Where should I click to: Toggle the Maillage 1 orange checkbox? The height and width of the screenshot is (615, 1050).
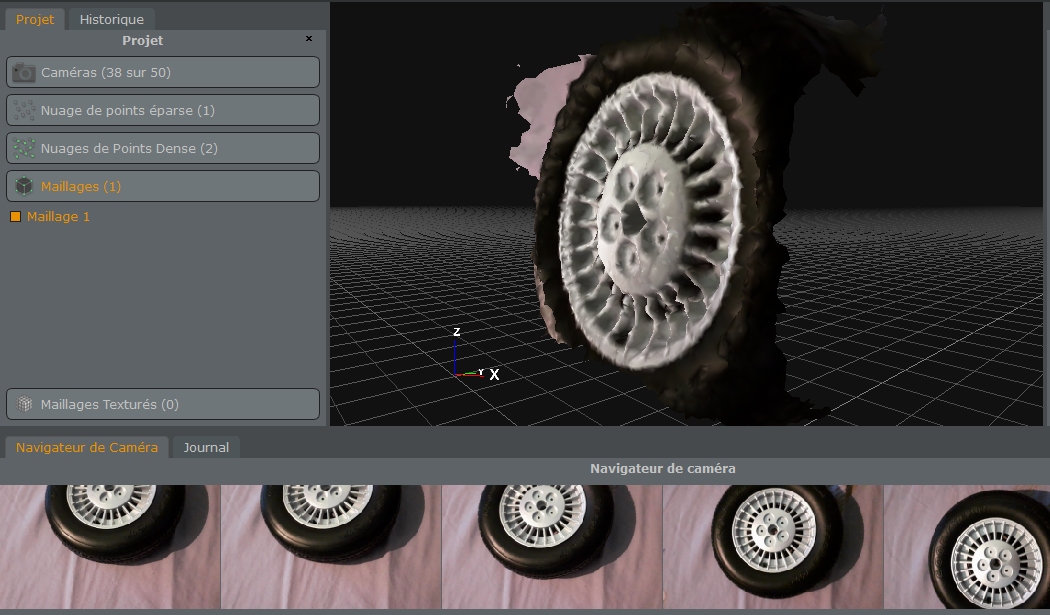[x=15, y=216]
